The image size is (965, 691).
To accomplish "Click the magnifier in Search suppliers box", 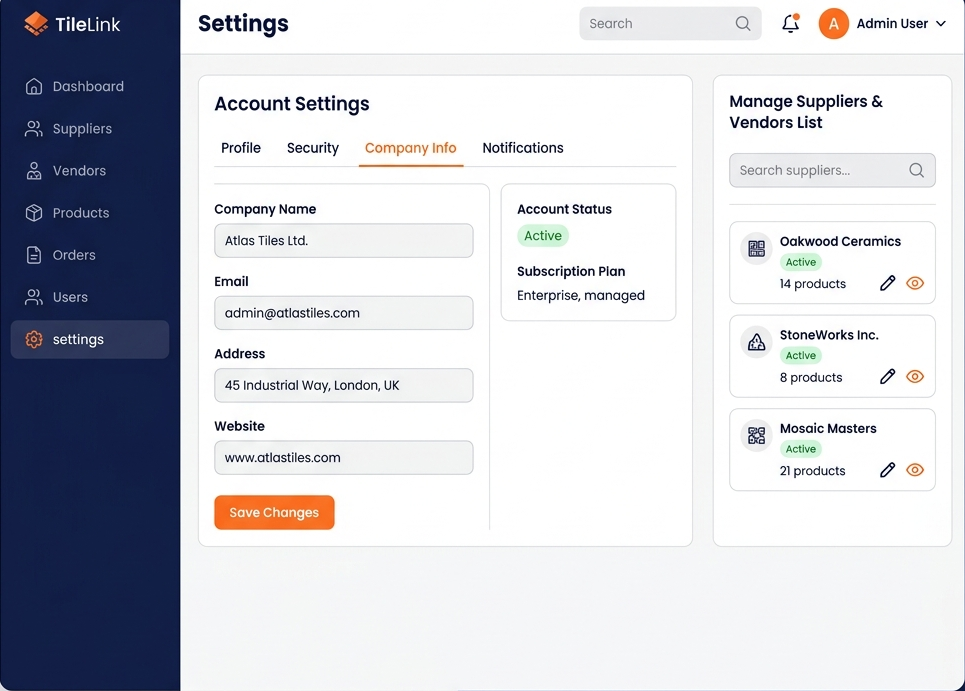I will [916, 170].
